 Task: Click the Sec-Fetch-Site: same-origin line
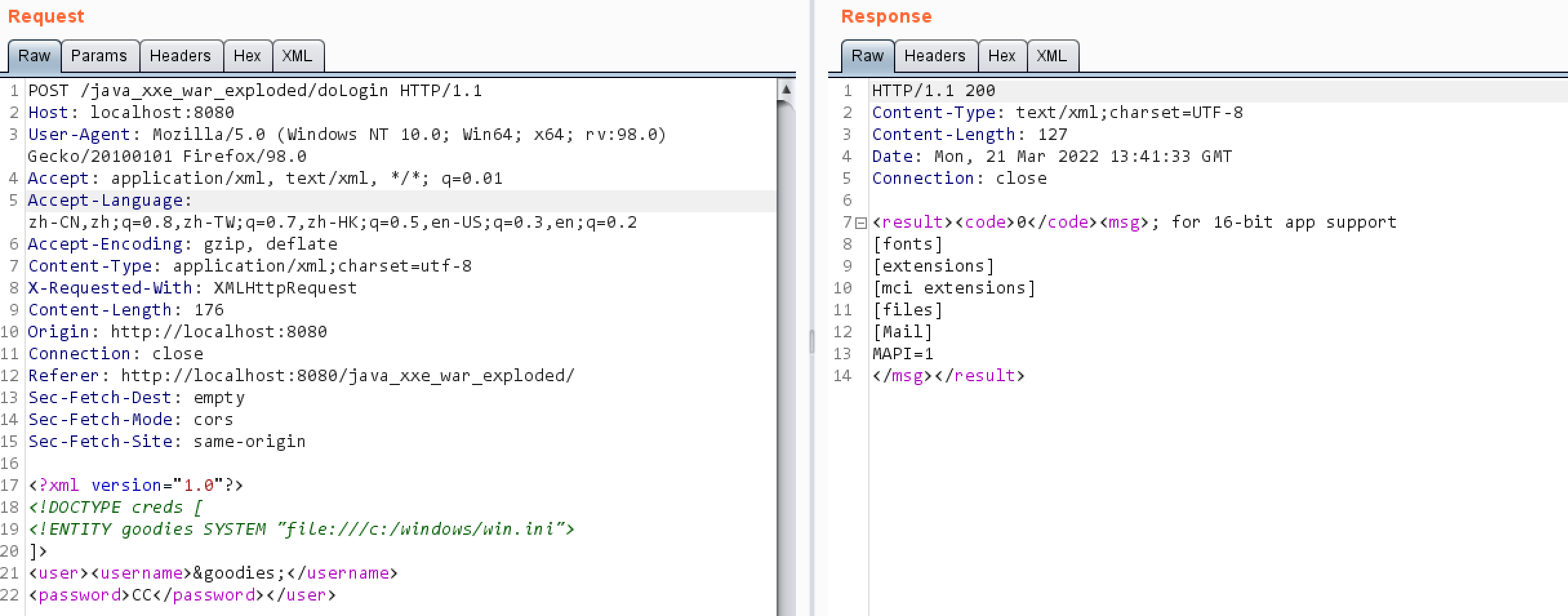(x=167, y=441)
